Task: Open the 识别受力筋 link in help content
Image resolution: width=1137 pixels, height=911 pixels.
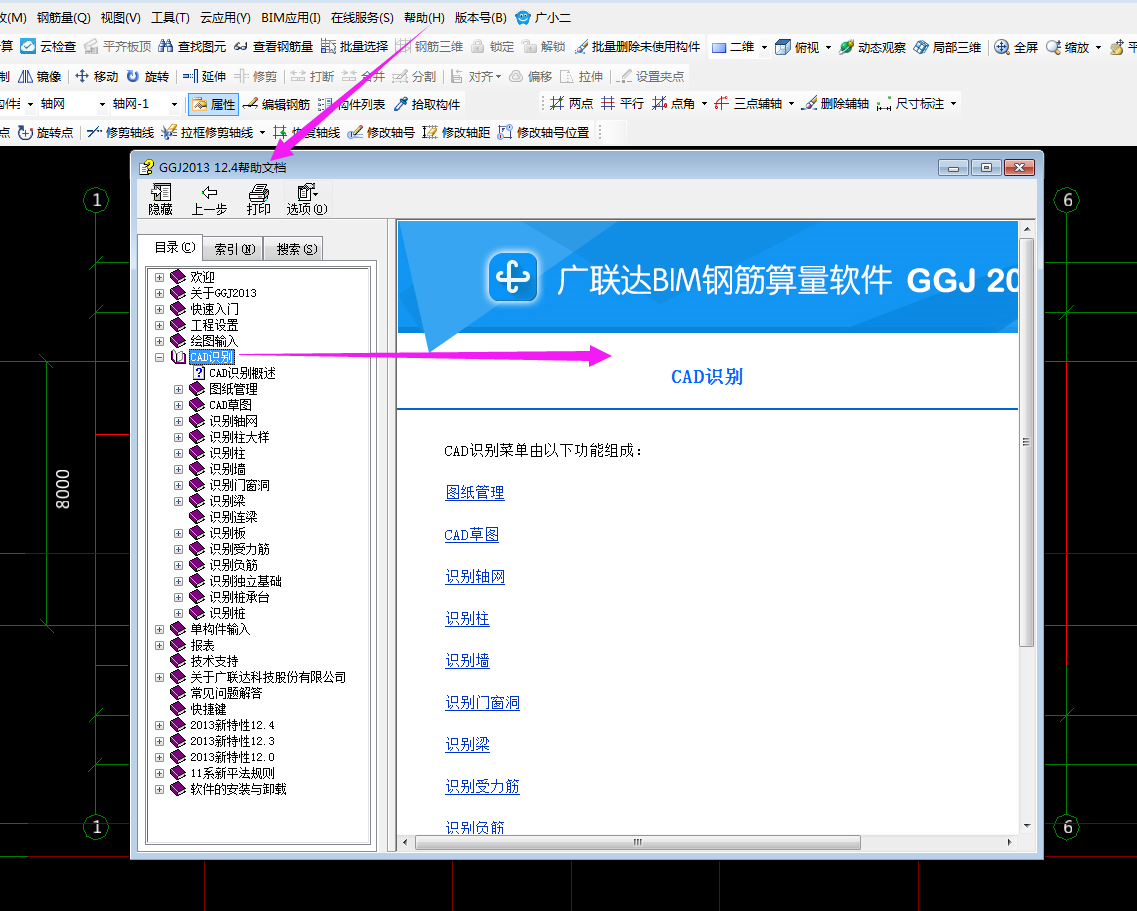Action: click(x=482, y=787)
